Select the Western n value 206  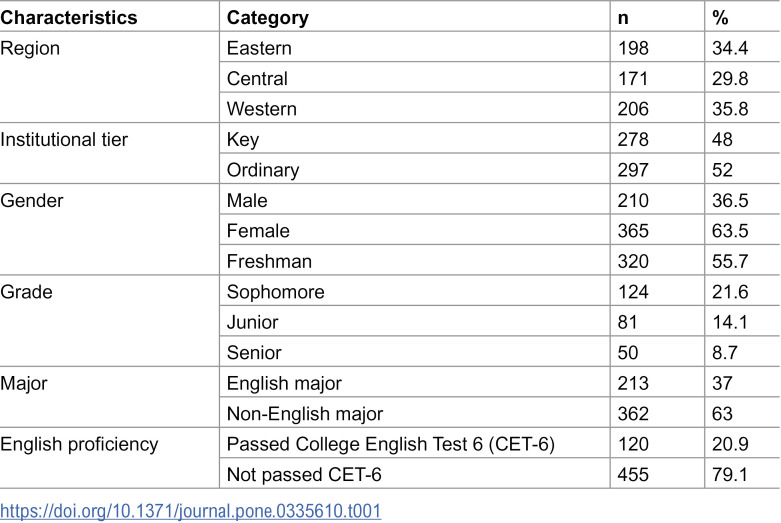(x=633, y=109)
